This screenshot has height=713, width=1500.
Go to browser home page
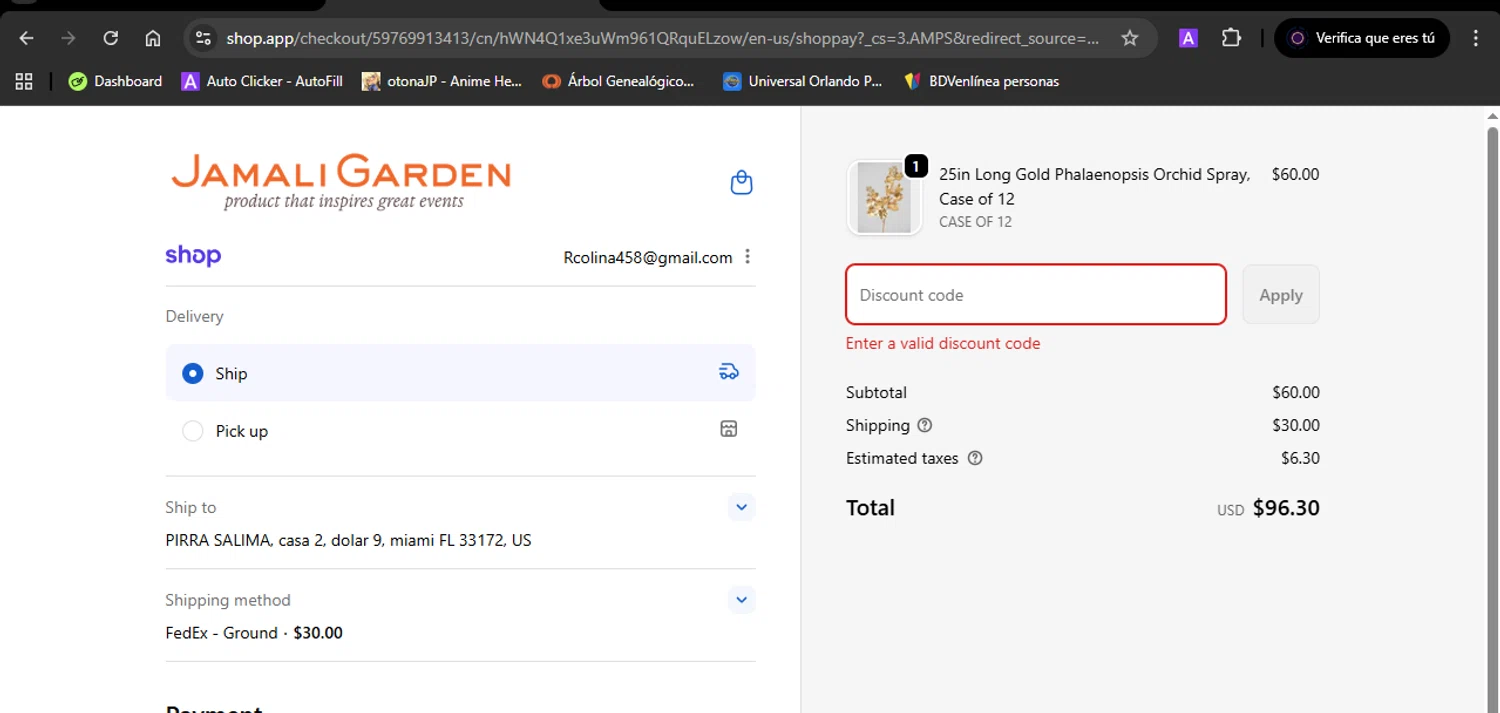[153, 38]
